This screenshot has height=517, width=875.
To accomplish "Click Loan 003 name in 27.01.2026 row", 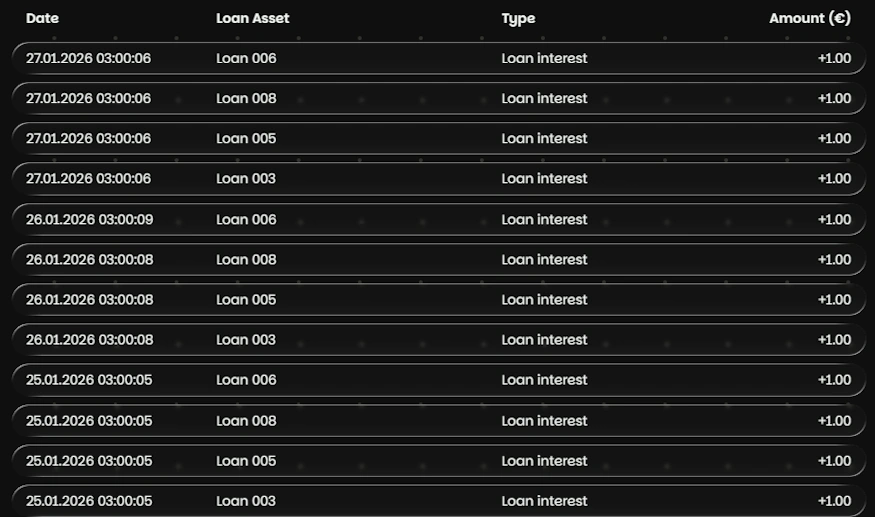I will coord(246,178).
